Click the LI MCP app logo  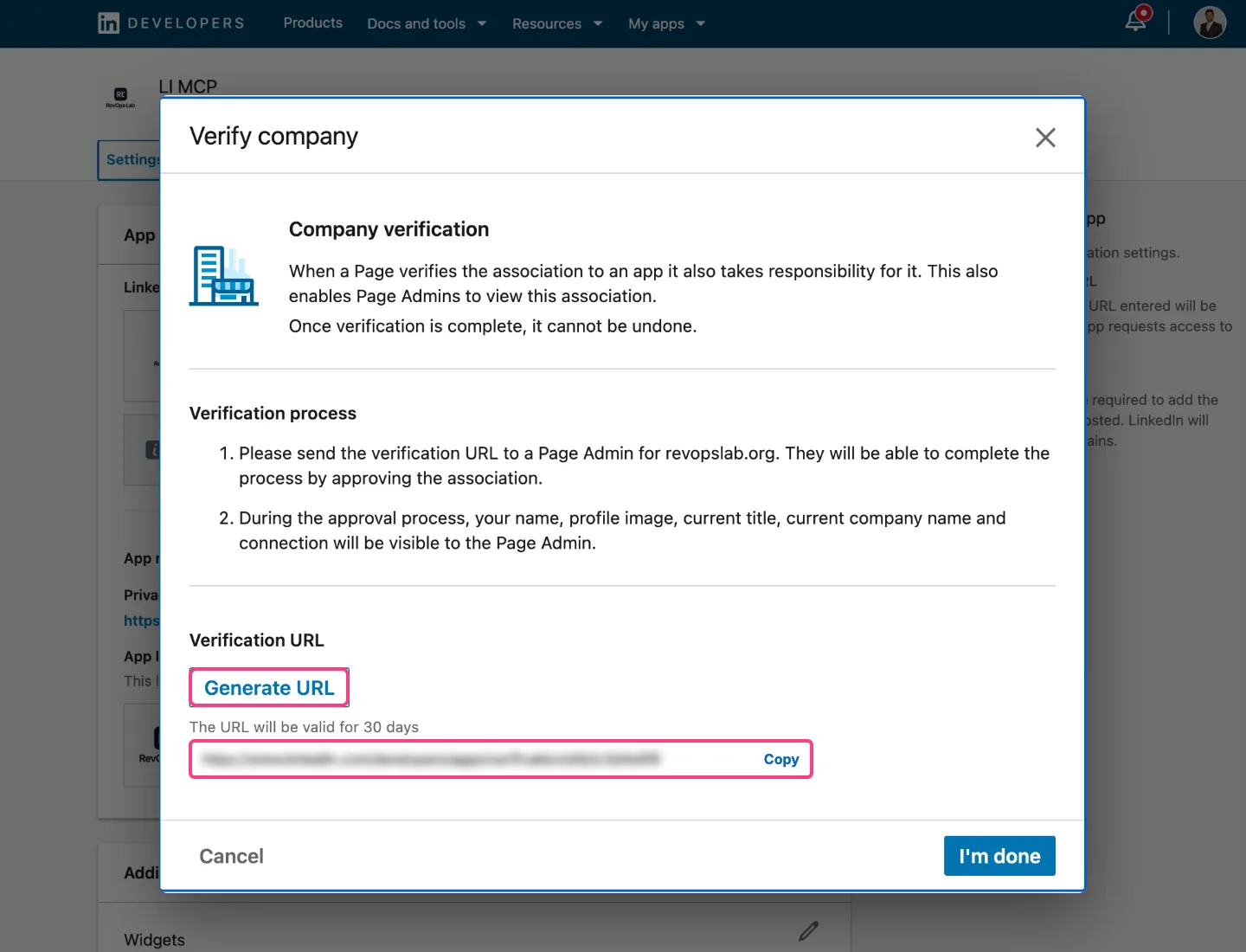point(120,97)
